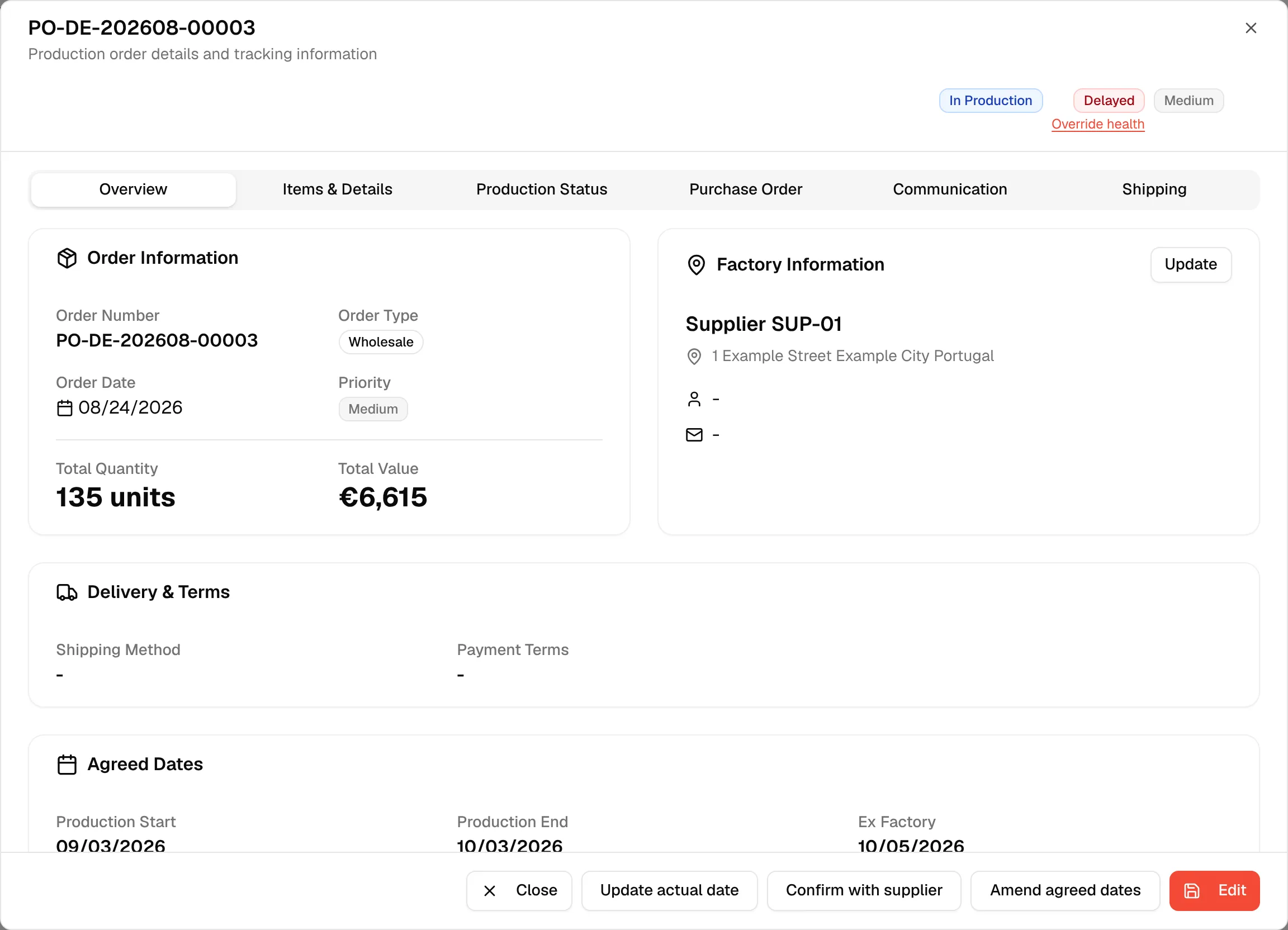The width and height of the screenshot is (1288, 930).
Task: Open the Production Status tab
Action: (542, 189)
